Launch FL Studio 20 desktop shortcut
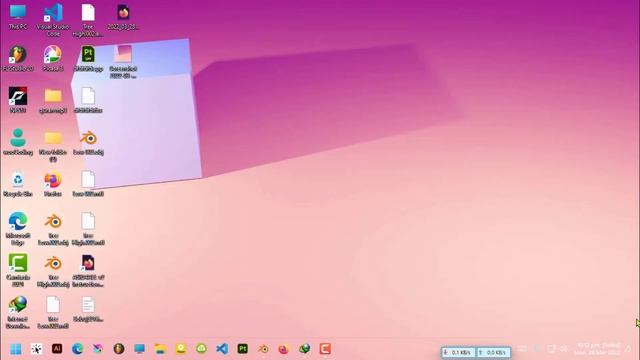640x360 pixels. [18, 59]
